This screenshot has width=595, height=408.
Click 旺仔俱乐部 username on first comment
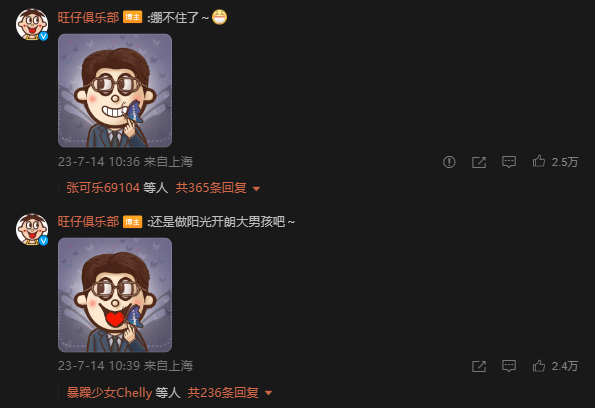(88, 17)
